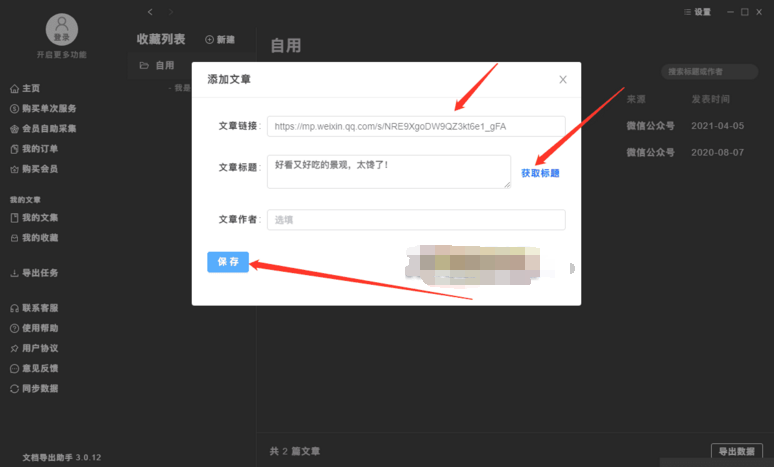Click the chat icon beside 意见反馈
Image resolution: width=774 pixels, height=467 pixels.
pos(14,369)
